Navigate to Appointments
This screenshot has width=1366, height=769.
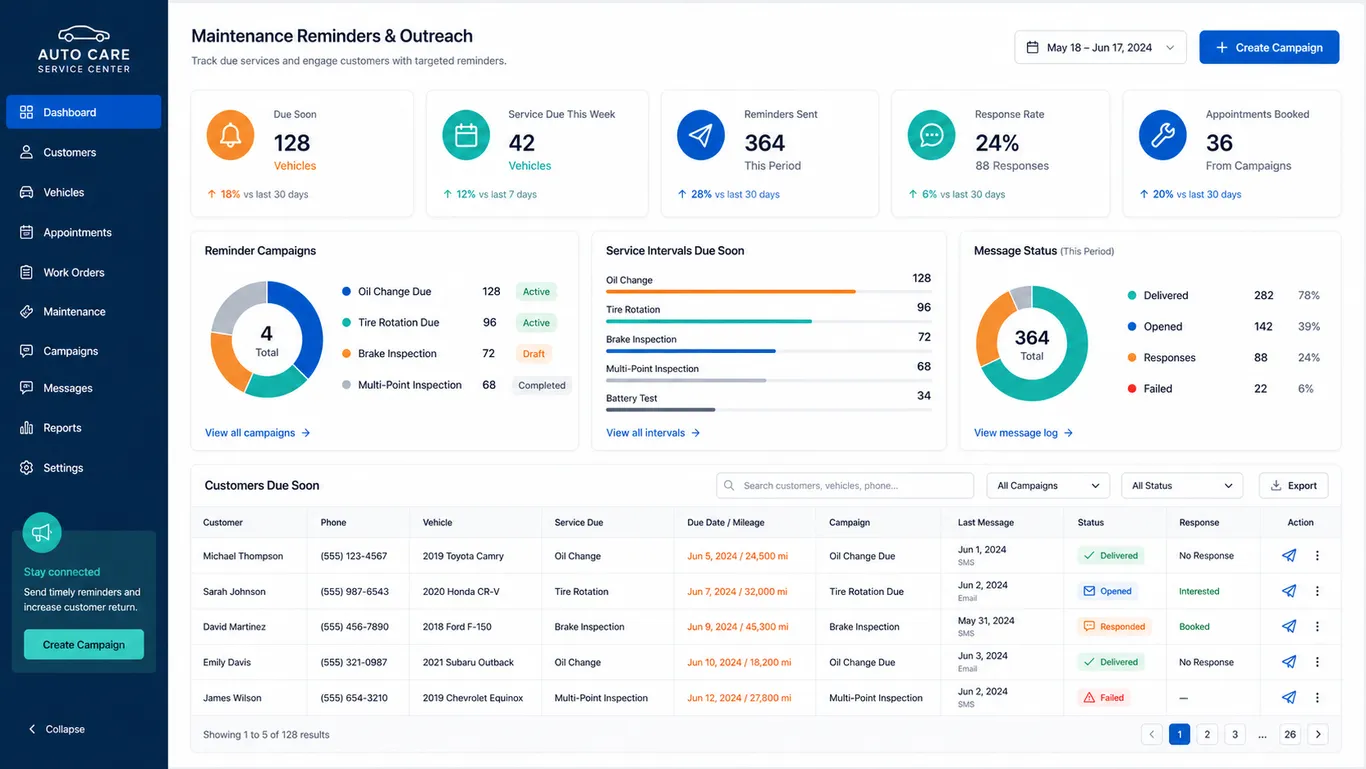84,232
